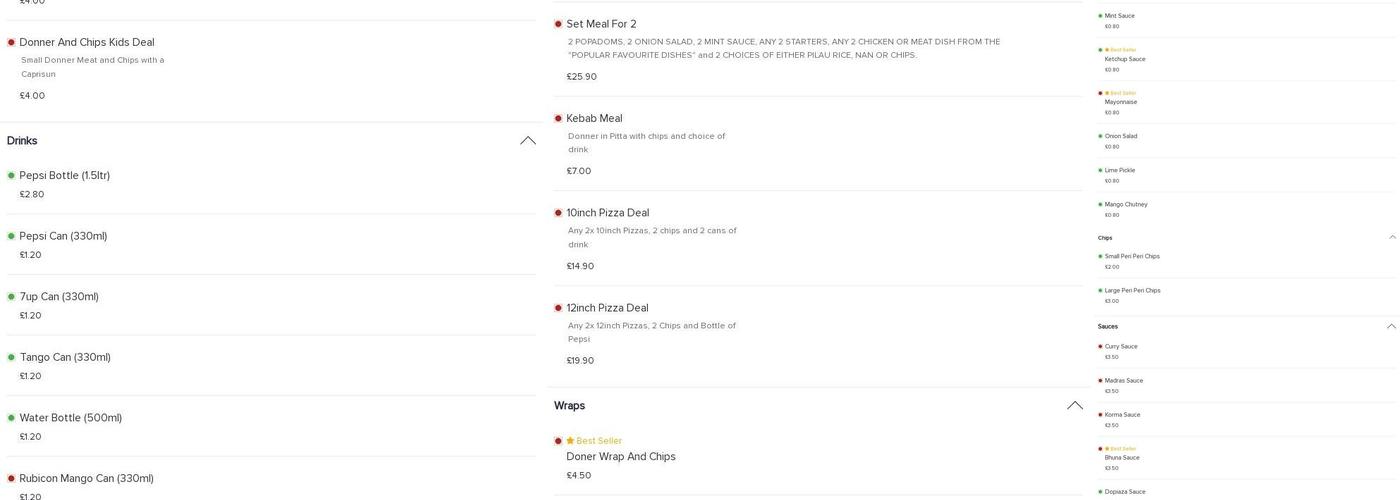Screen dimensions: 1400x500
Task: Choose Water Bottle (500ml)
Action: [x=70, y=418]
